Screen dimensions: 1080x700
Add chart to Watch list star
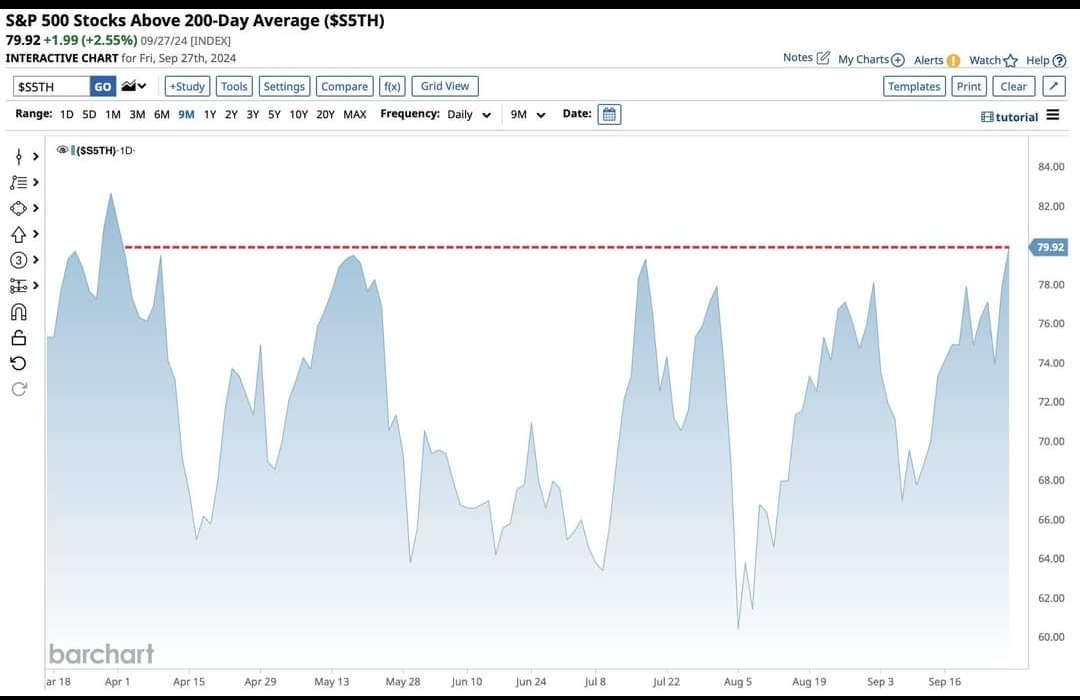pyautogui.click(x=1010, y=60)
